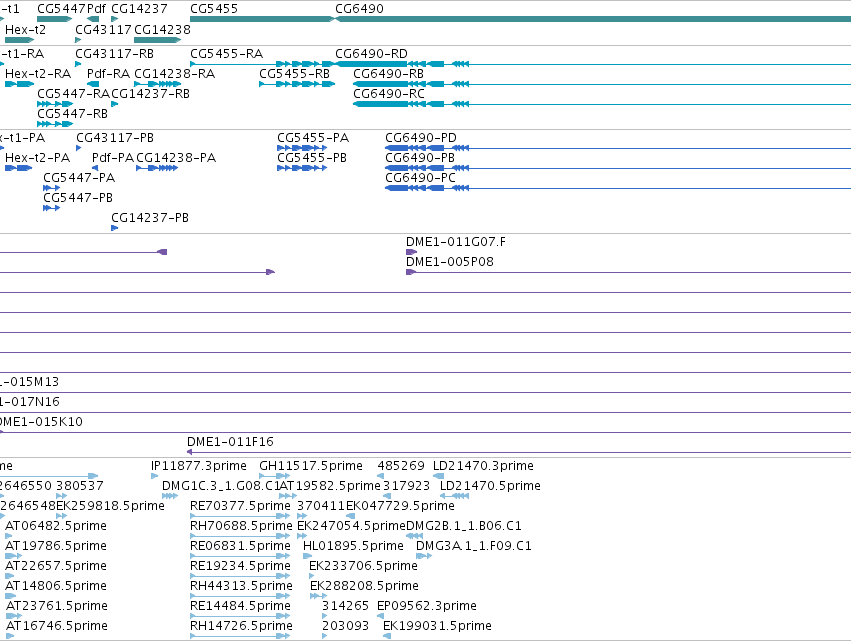Click transcript CG6490-RD label
The height and width of the screenshot is (641, 851).
[371, 54]
